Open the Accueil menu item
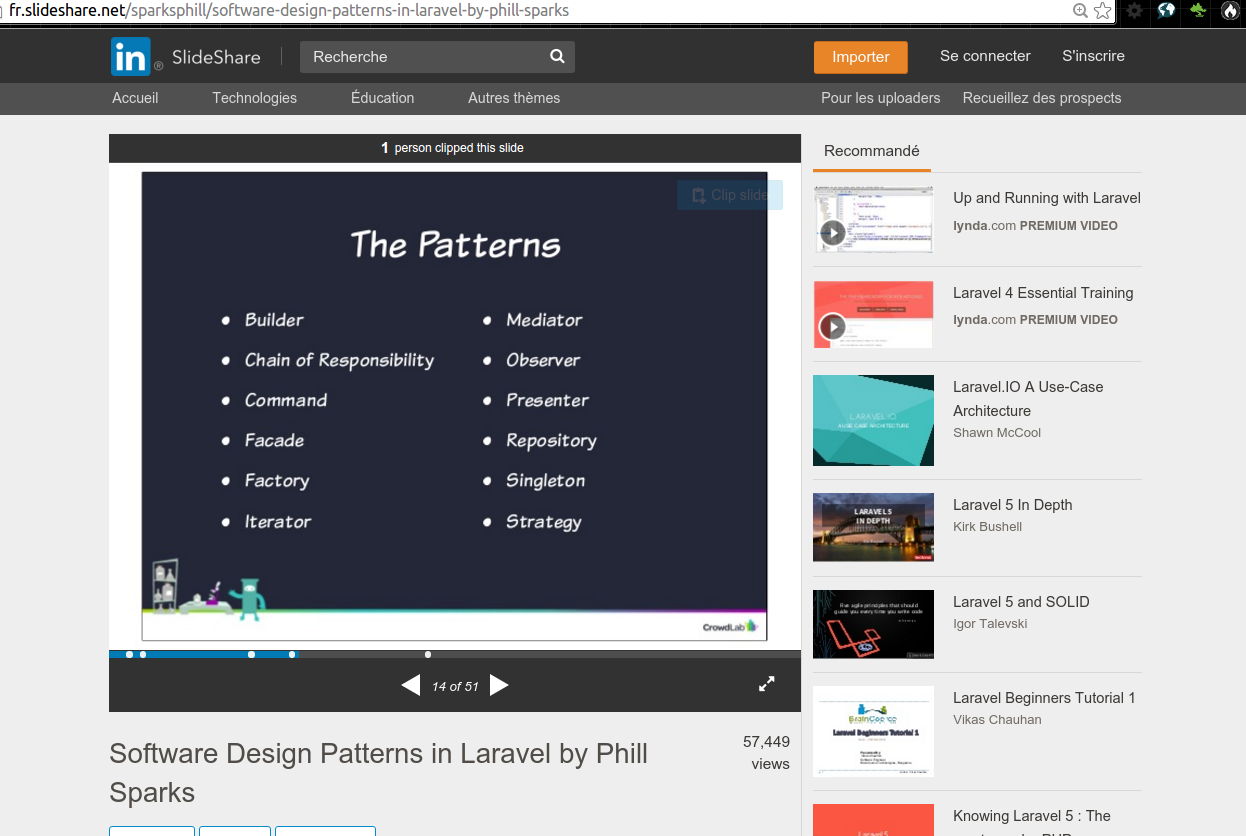The width and height of the screenshot is (1246, 836). click(135, 98)
